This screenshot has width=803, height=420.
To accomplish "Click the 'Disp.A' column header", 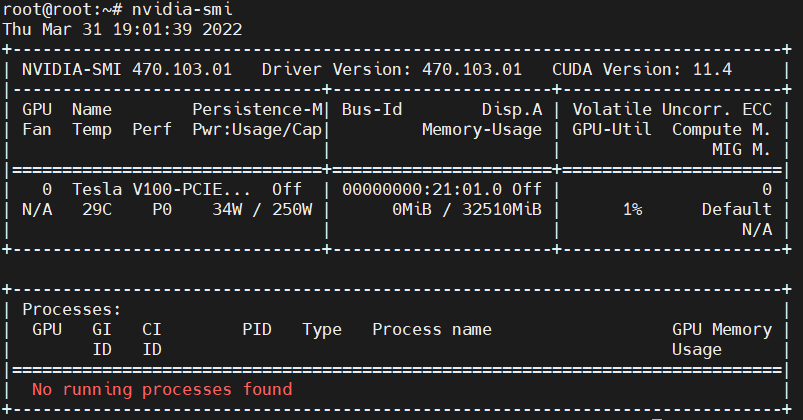I will [x=512, y=109].
